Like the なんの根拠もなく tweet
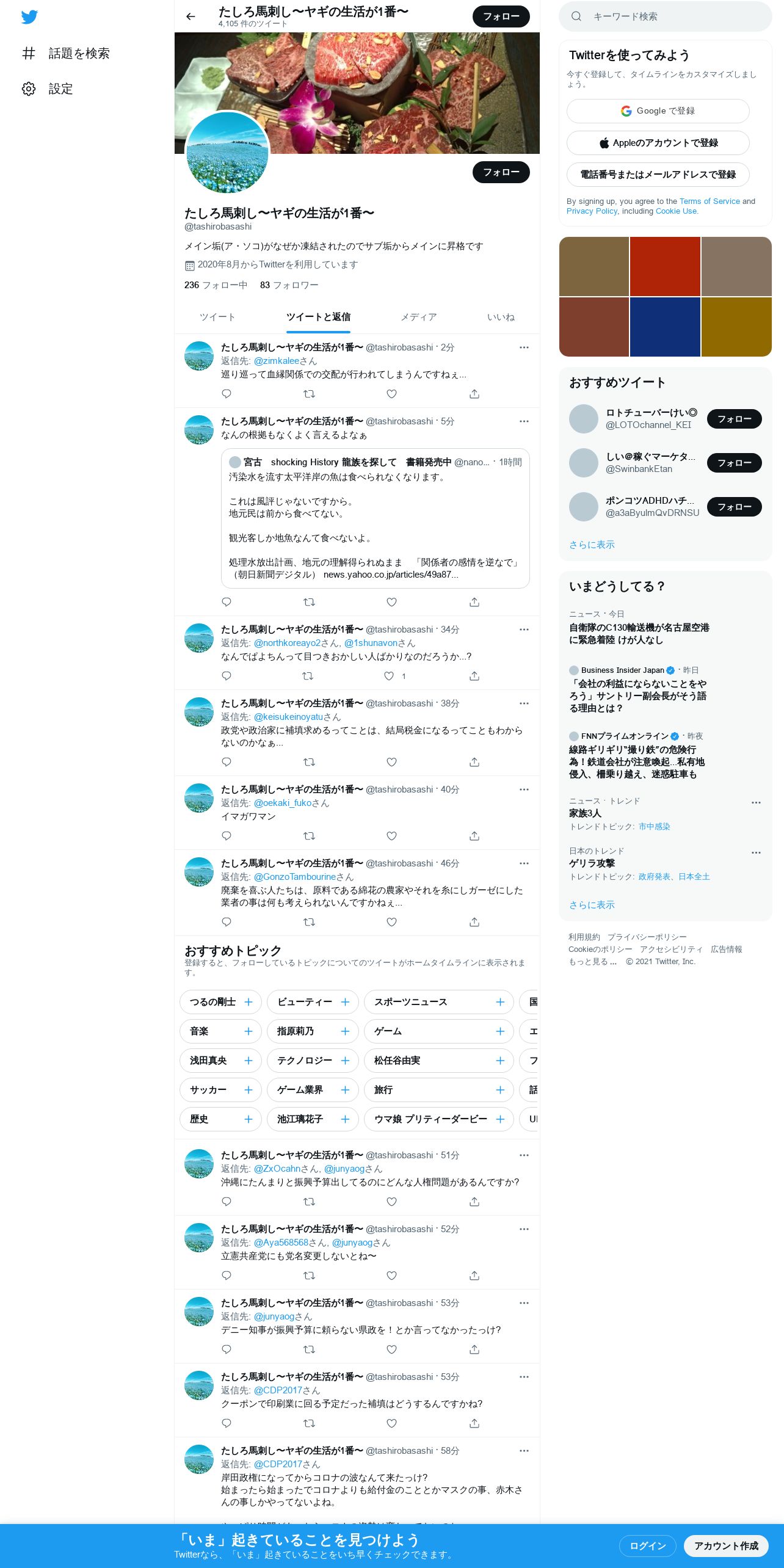This screenshot has width=784, height=1568. (x=392, y=602)
